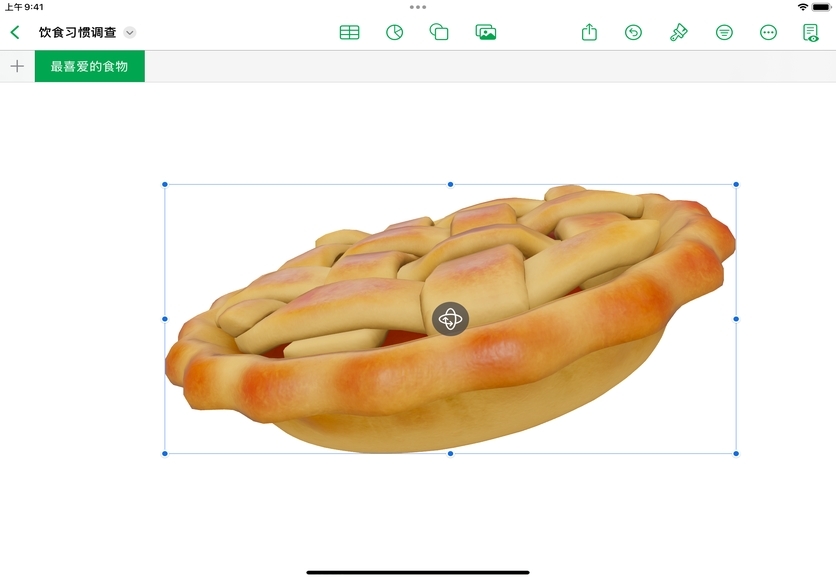Switch to reading view mode

click(x=811, y=32)
